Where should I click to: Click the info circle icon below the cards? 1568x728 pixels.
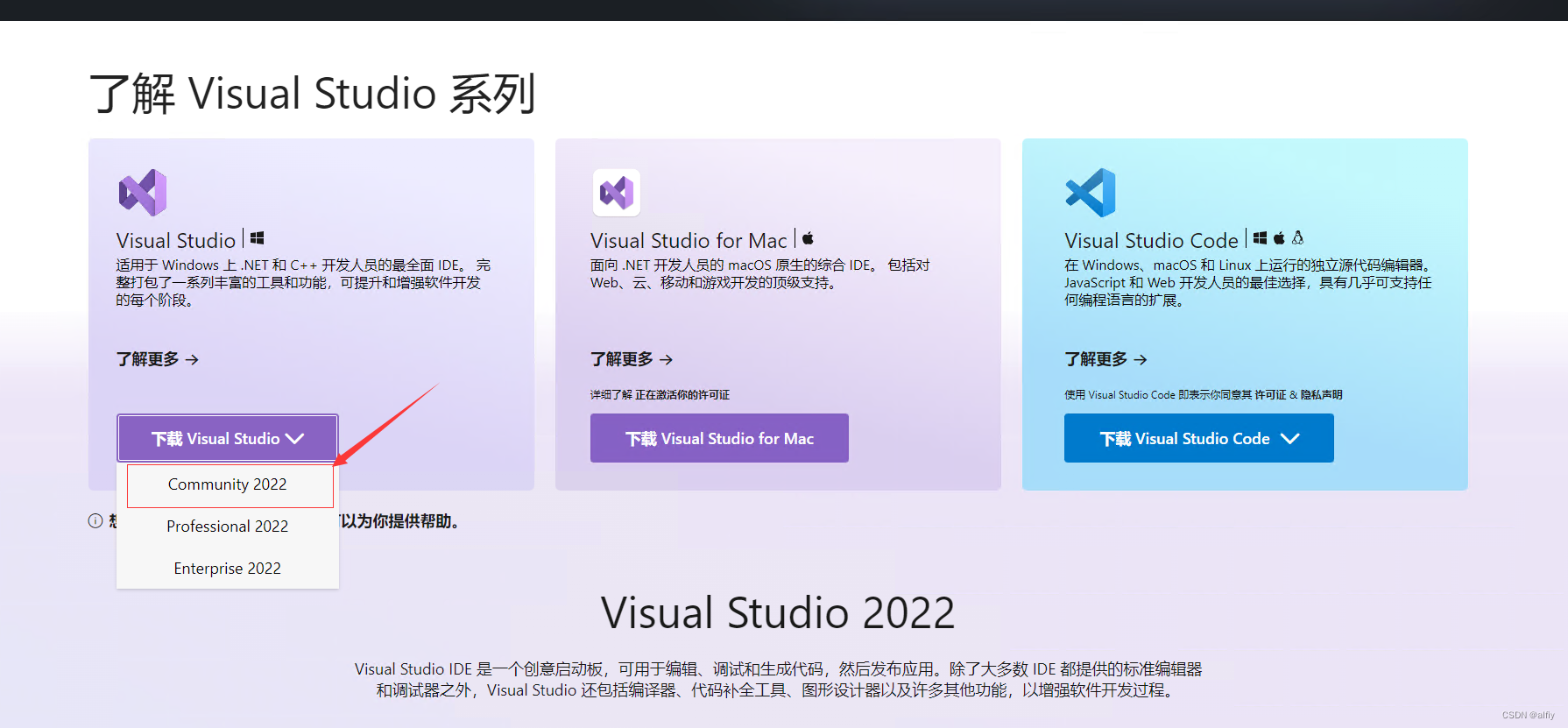[95, 520]
